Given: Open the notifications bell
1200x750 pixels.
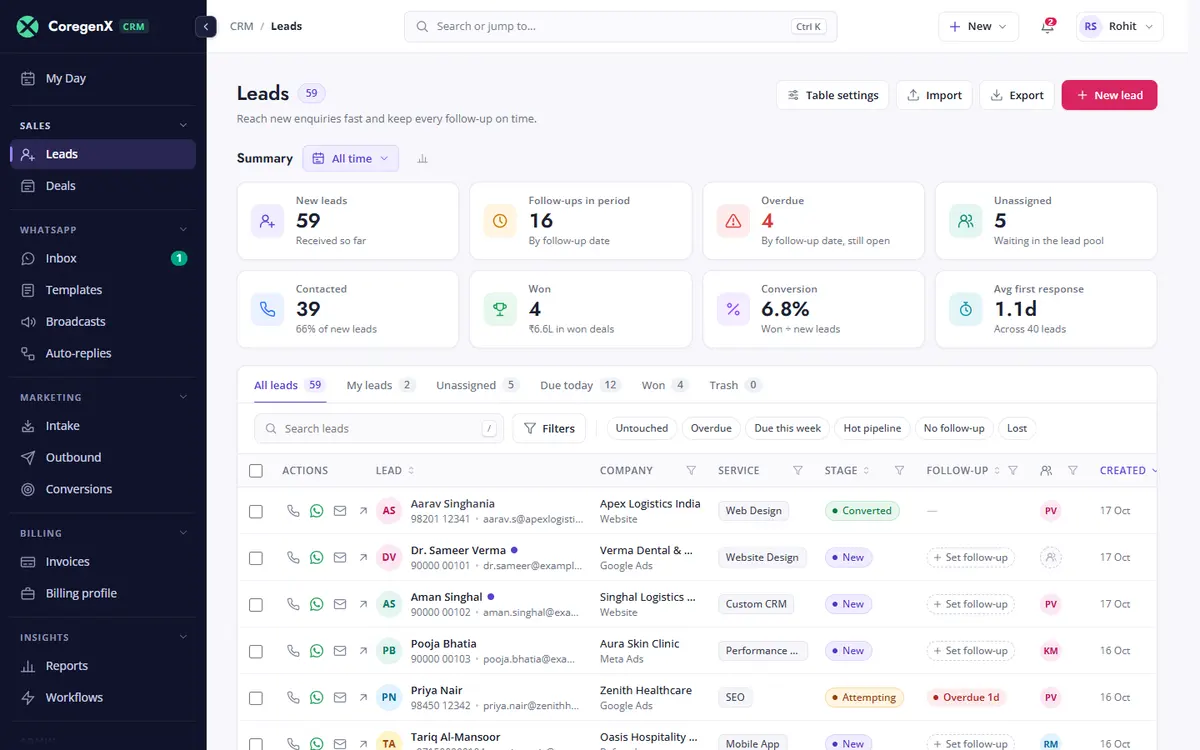Looking at the screenshot, I should pos(1047,27).
